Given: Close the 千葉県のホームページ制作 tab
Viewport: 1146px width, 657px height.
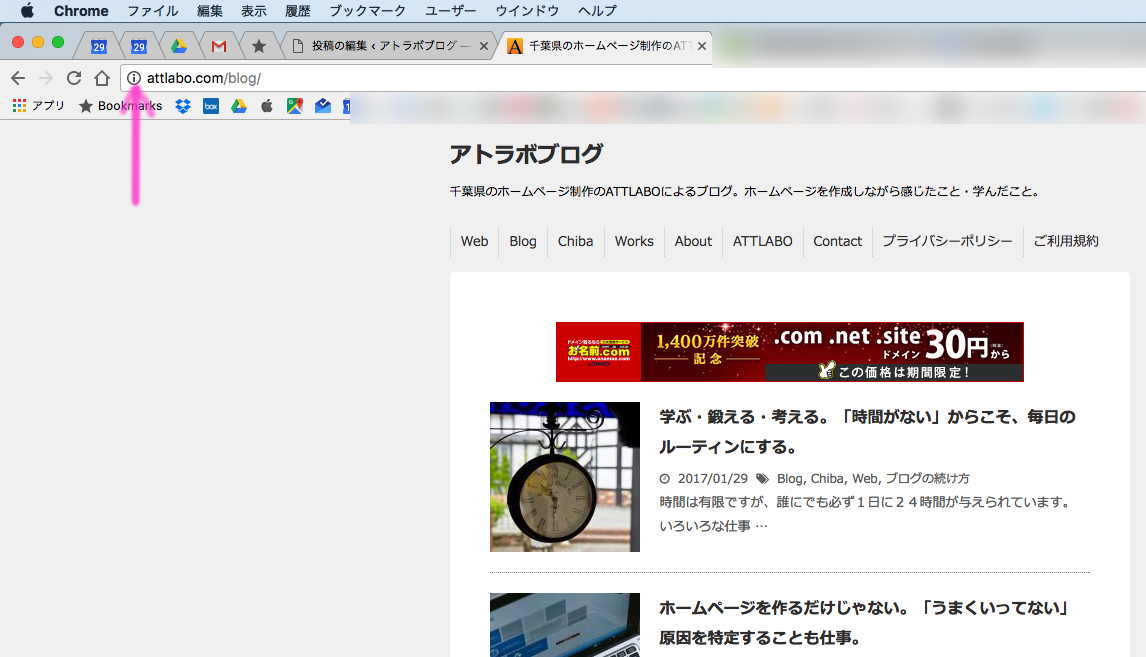Looking at the screenshot, I should 702,46.
